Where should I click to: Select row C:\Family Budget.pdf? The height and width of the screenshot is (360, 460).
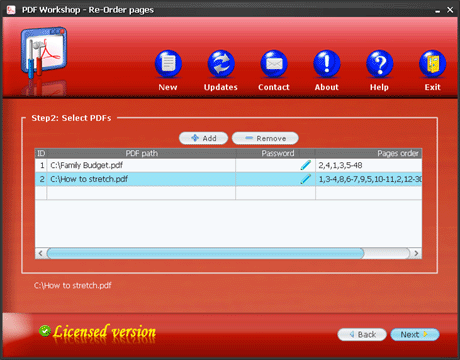[x=228, y=165]
